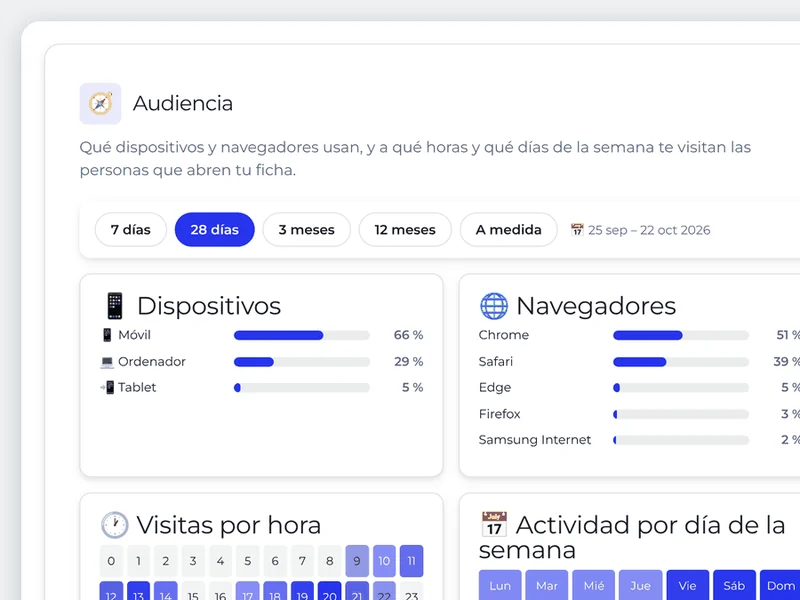
Task: Click hour cell 0
Action: click(111, 561)
